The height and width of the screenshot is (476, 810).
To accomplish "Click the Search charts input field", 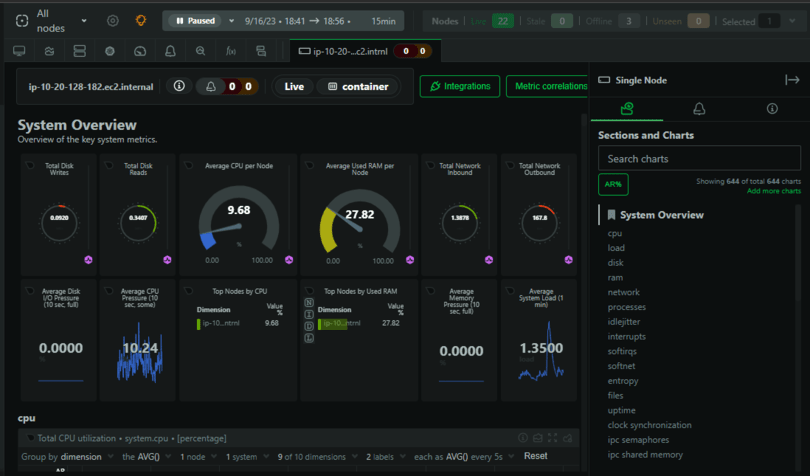I will (x=699, y=159).
